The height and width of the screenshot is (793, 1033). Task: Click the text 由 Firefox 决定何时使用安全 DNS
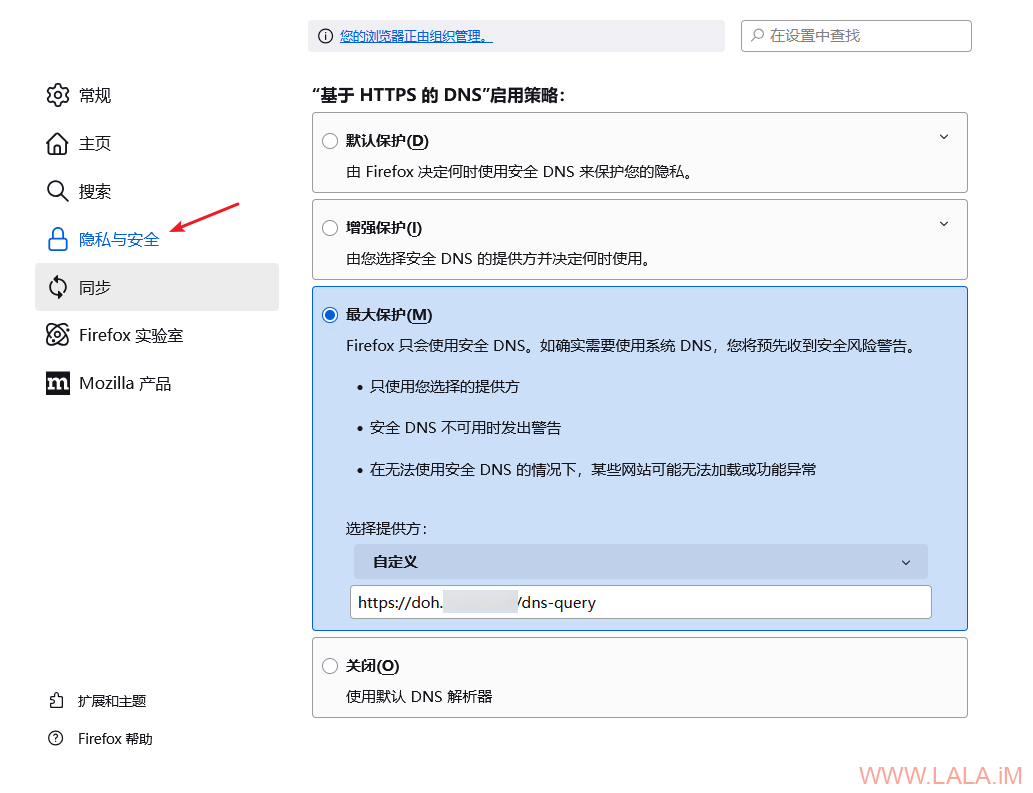point(519,172)
